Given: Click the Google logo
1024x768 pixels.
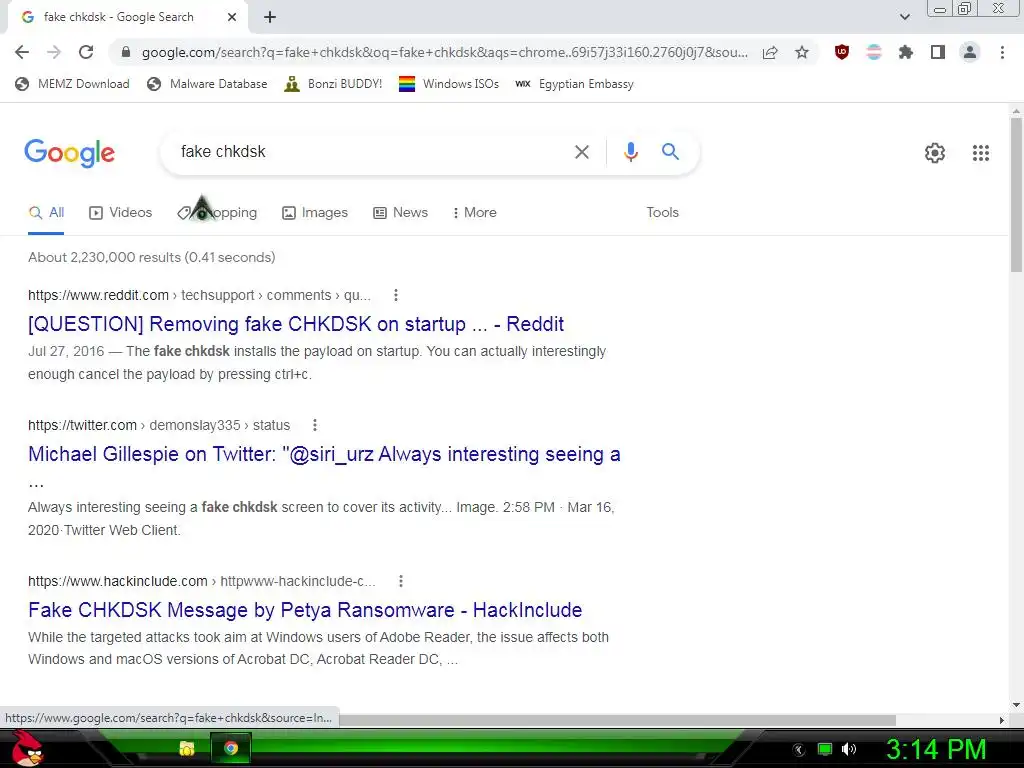Looking at the screenshot, I should click(69, 153).
